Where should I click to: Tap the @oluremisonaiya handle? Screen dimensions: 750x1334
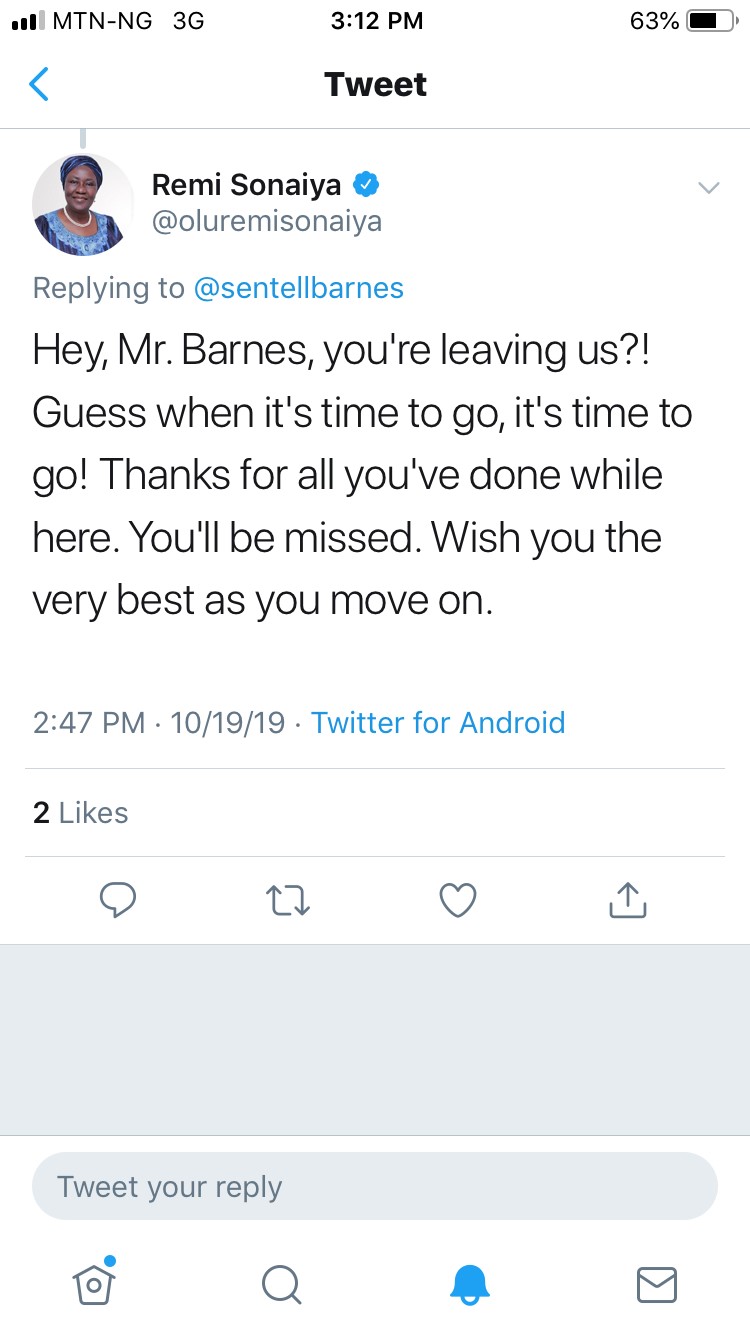coord(266,221)
